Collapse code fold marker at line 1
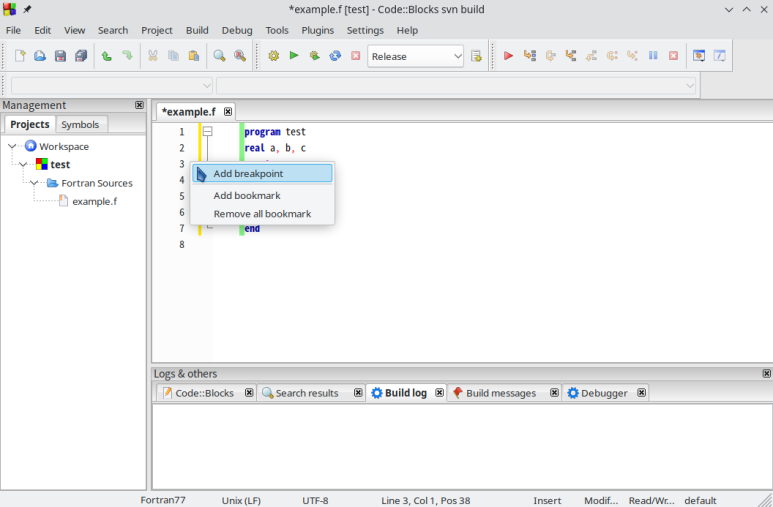The height and width of the screenshot is (507, 773). (208, 131)
